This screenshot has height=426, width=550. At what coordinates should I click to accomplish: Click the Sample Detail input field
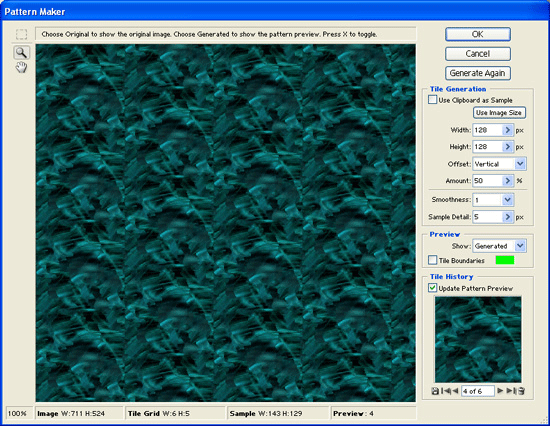coord(488,217)
